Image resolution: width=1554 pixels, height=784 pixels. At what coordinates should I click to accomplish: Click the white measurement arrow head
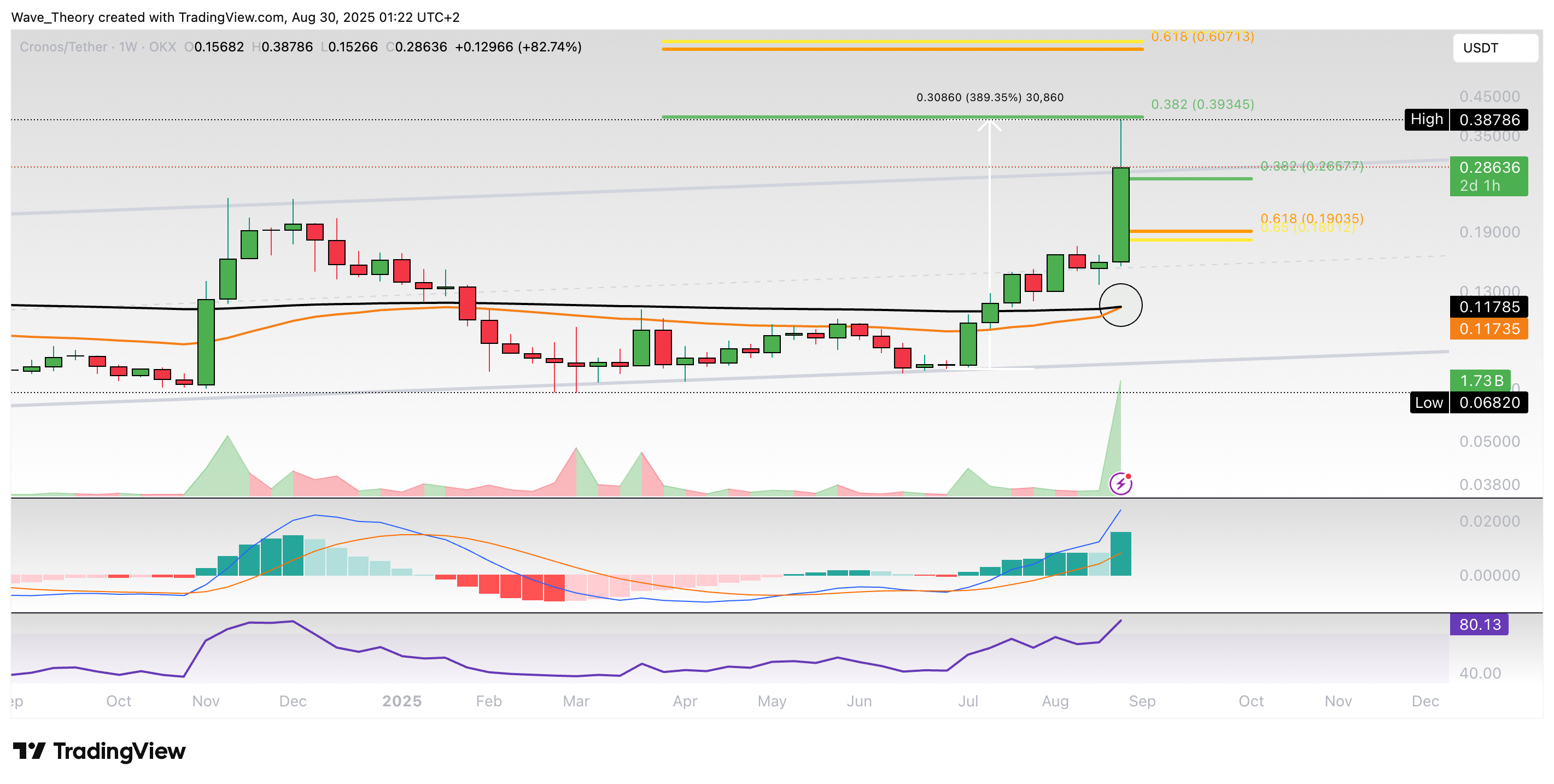pos(989,125)
